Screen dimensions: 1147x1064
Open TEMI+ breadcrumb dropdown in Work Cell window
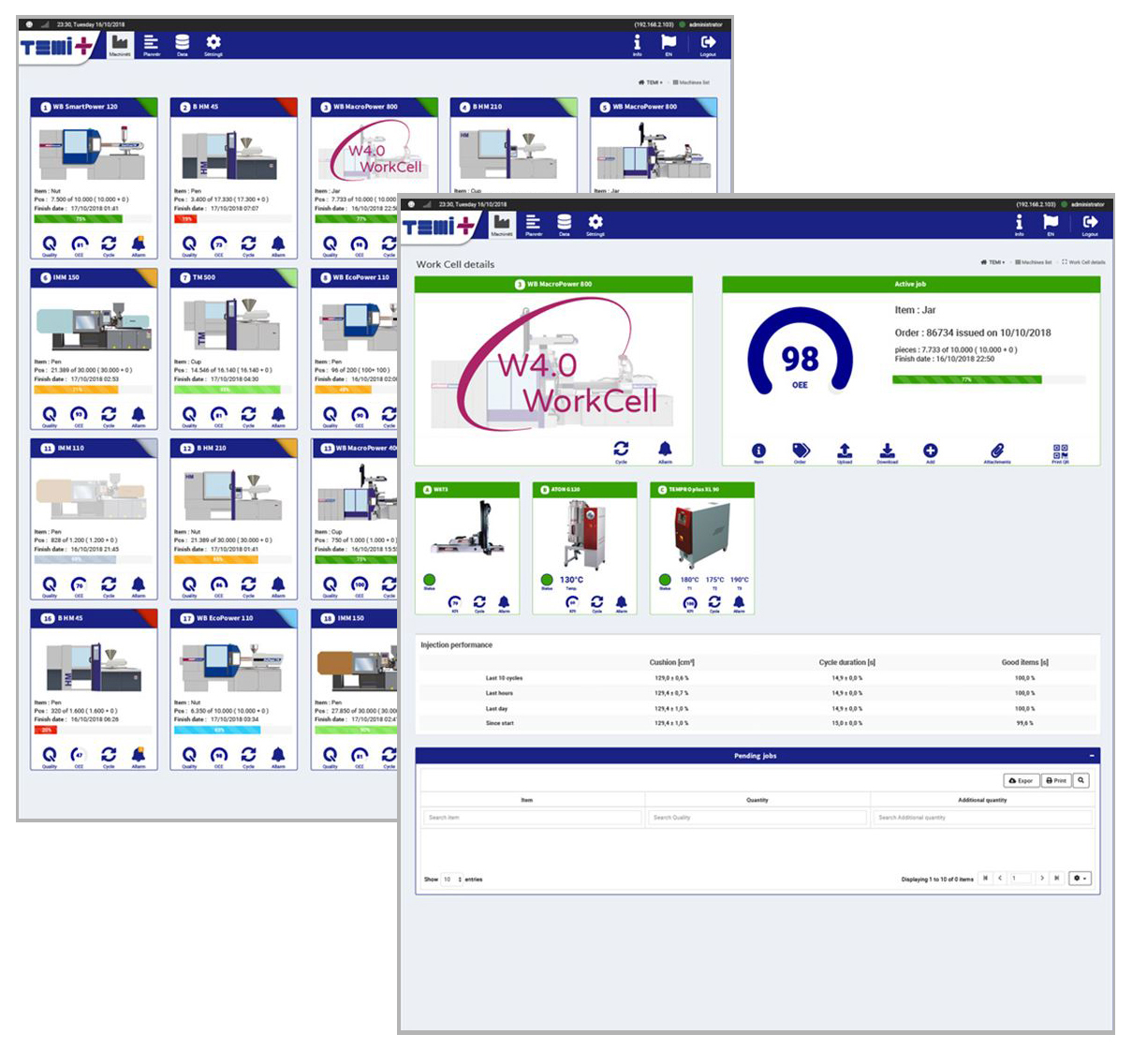pos(993,262)
